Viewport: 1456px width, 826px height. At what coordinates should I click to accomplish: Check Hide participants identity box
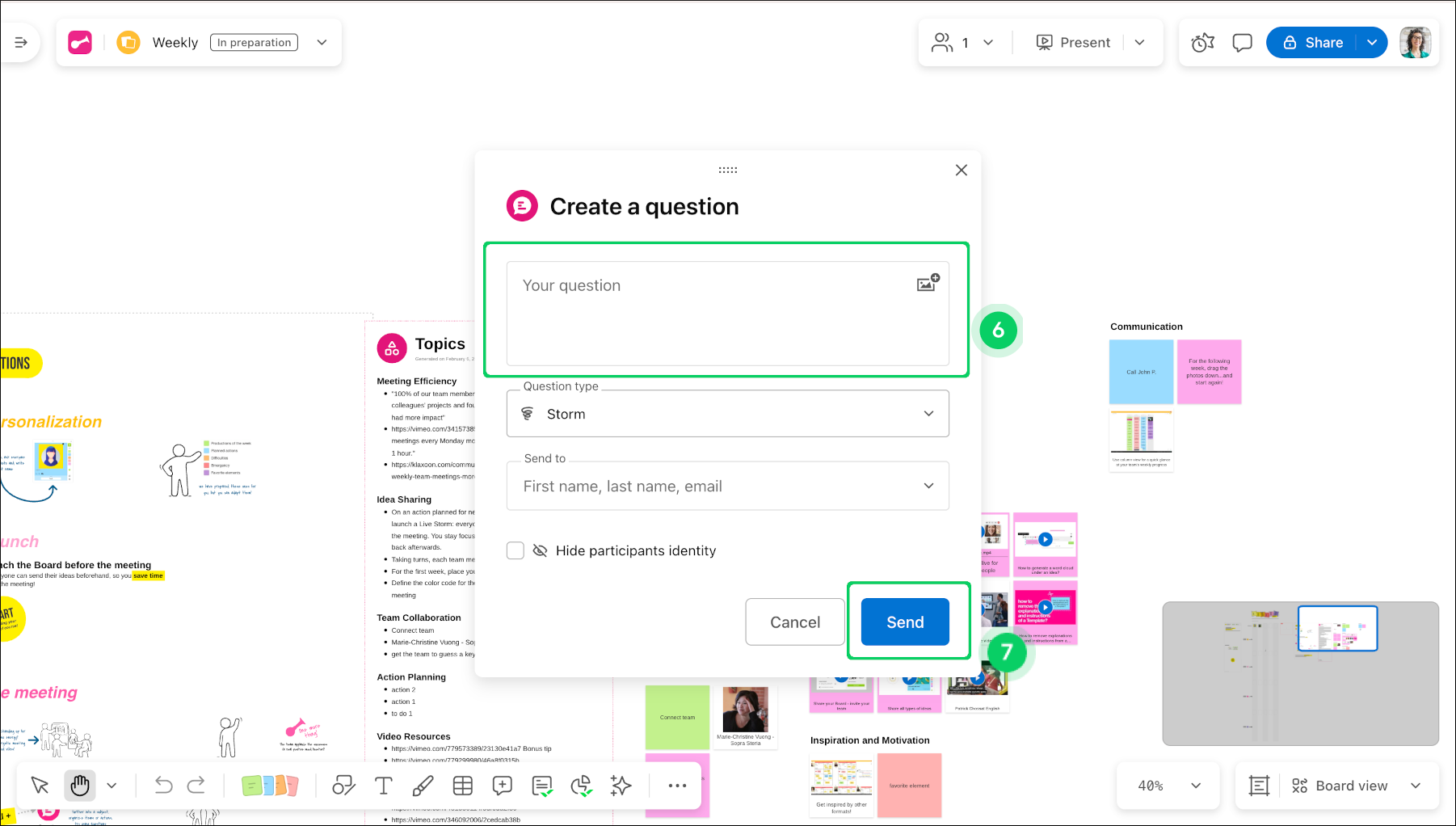coord(515,550)
